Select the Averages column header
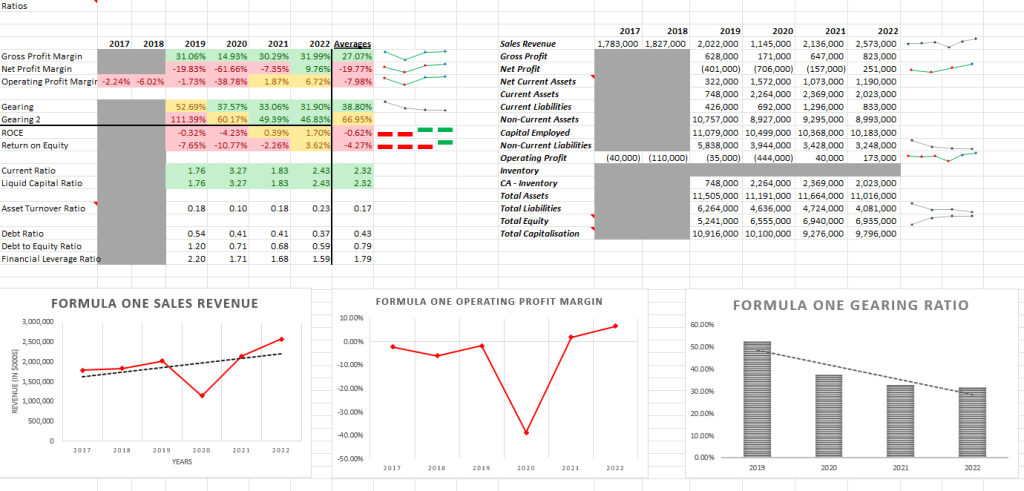 [x=351, y=44]
